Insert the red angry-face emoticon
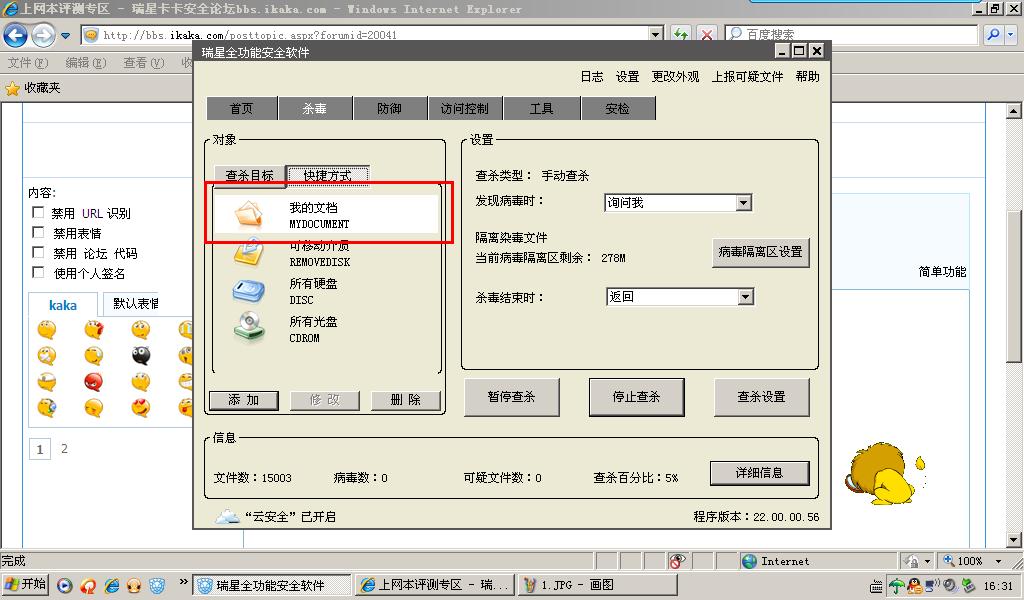Image resolution: width=1024 pixels, height=600 pixels. point(93,381)
